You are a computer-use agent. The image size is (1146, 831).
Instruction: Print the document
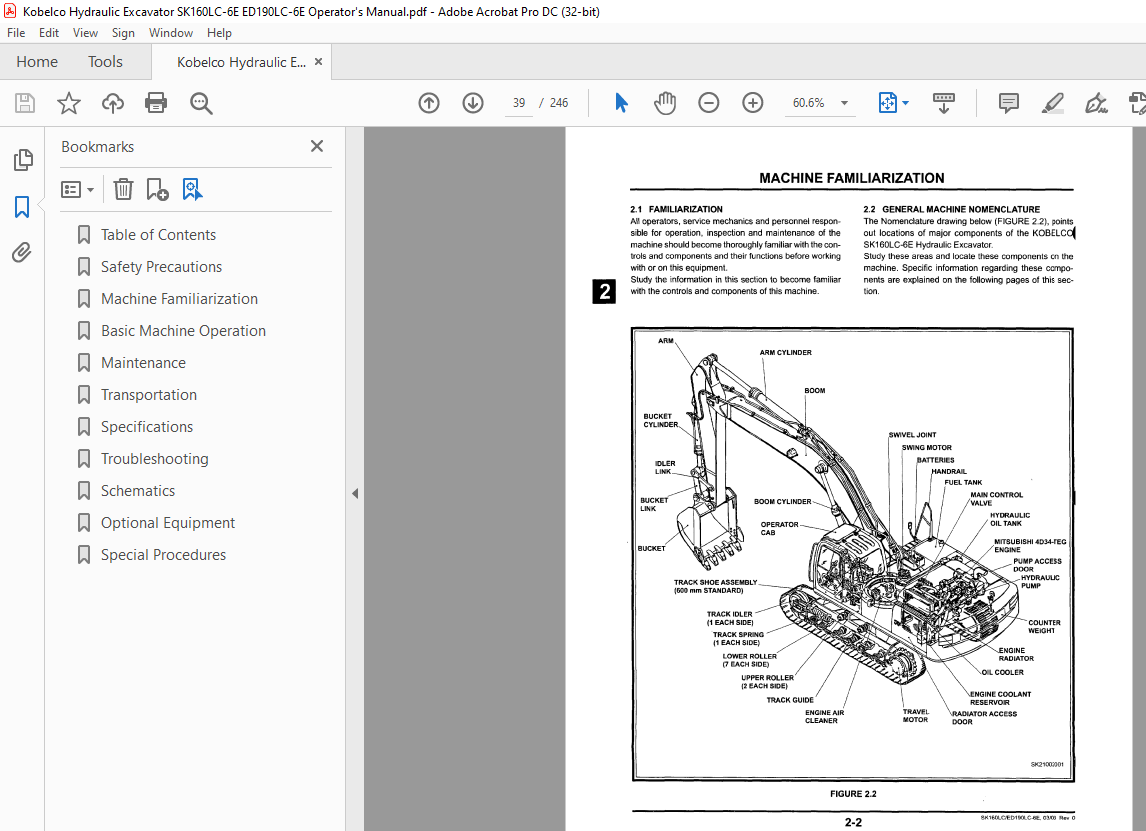coord(156,103)
